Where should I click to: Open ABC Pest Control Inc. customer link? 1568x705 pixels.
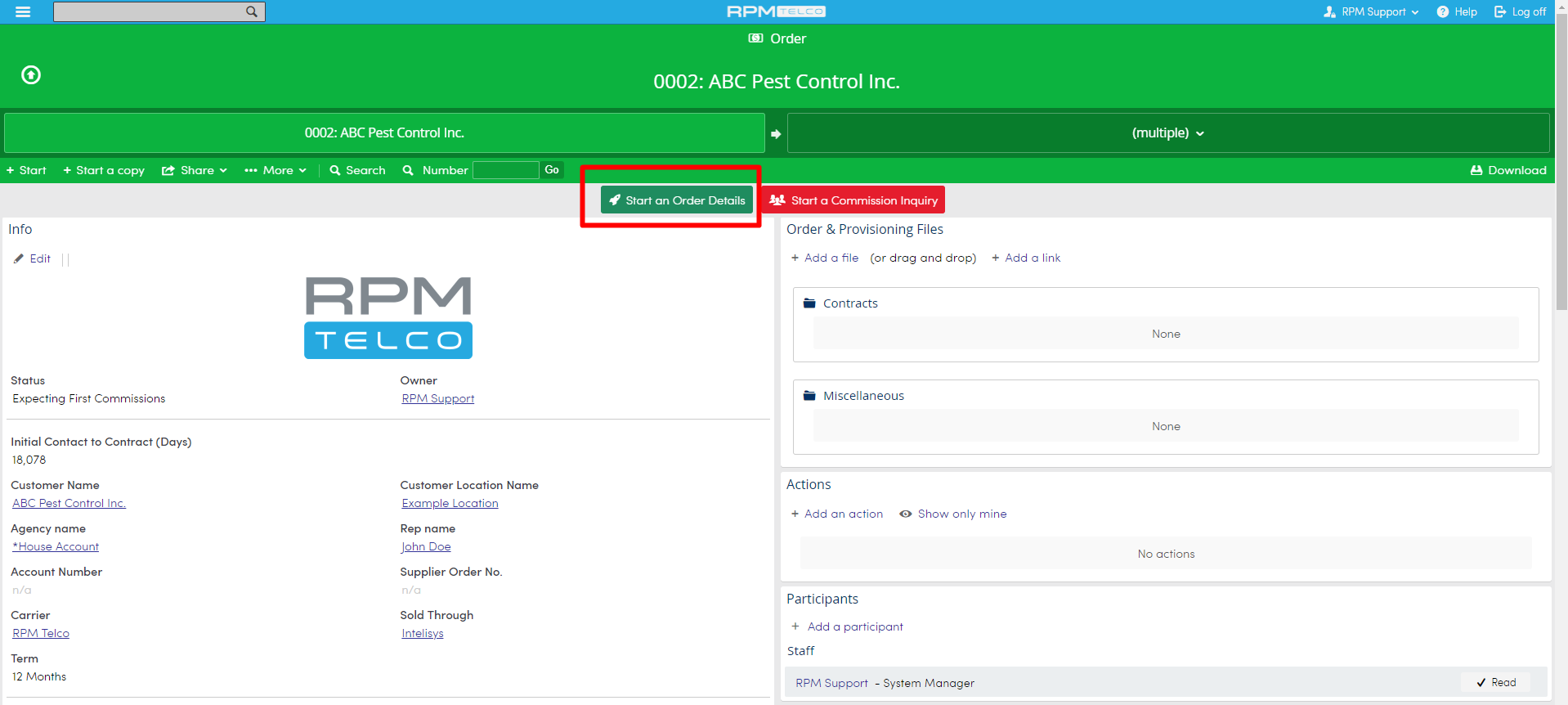(69, 503)
